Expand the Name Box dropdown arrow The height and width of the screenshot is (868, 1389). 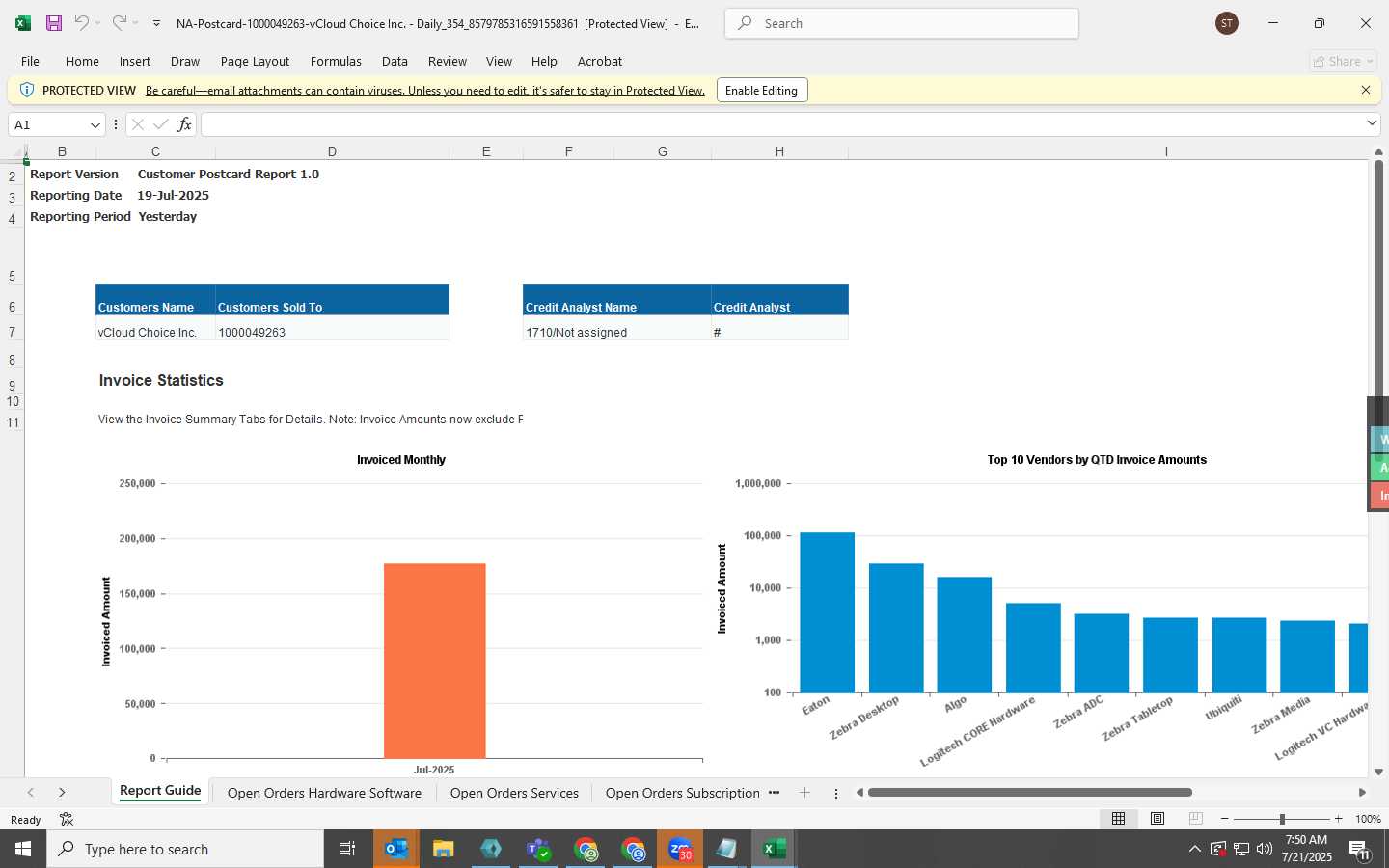tap(95, 124)
